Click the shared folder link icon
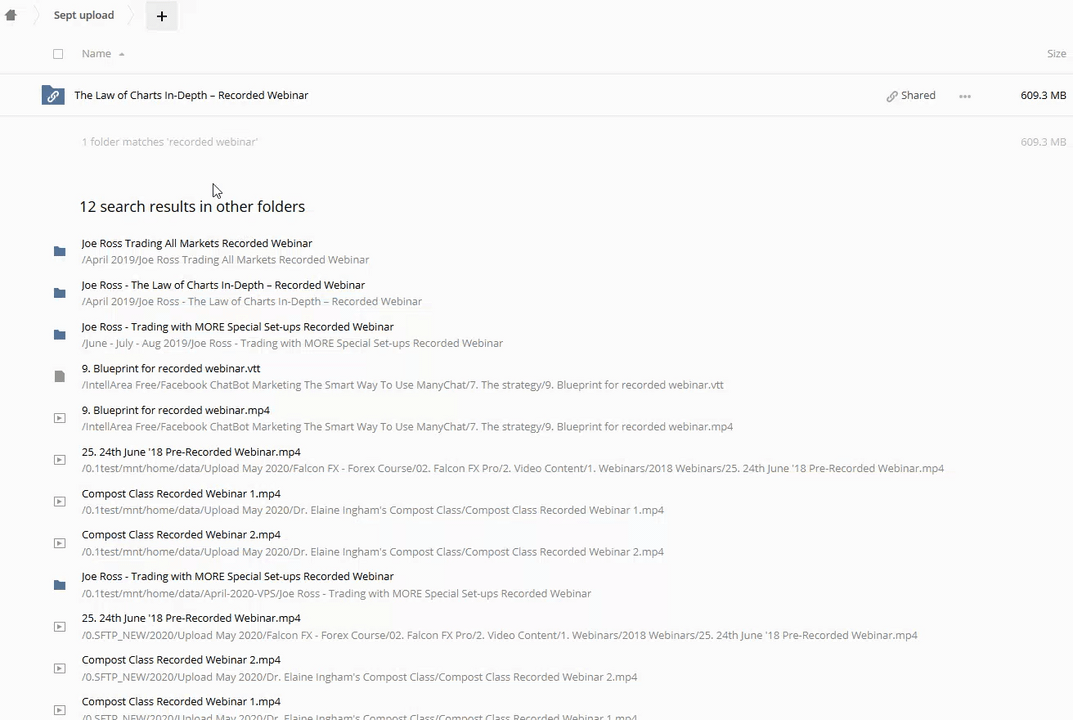The image size is (1073, 720). click(53, 95)
